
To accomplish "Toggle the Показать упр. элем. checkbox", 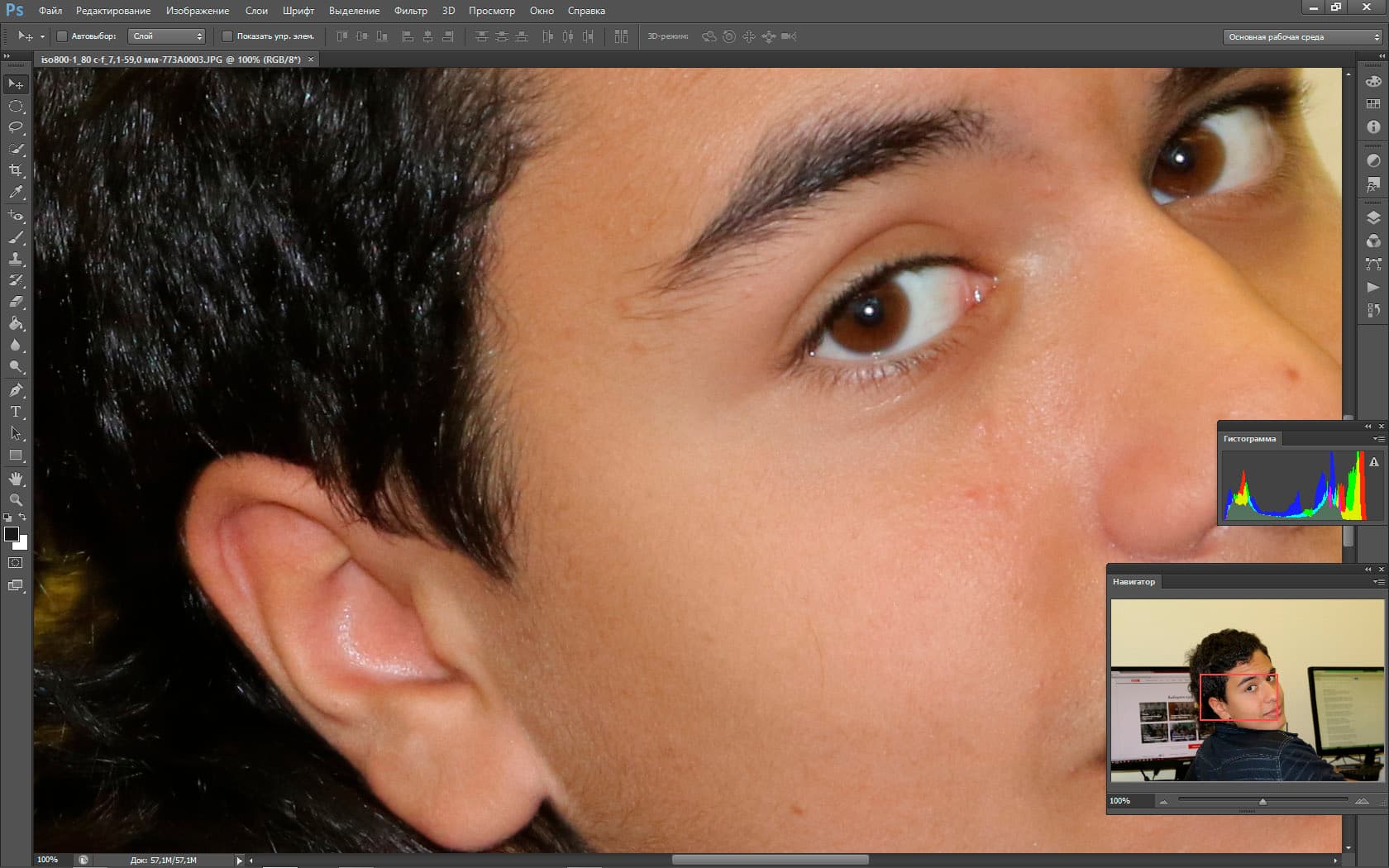I will pos(227,36).
